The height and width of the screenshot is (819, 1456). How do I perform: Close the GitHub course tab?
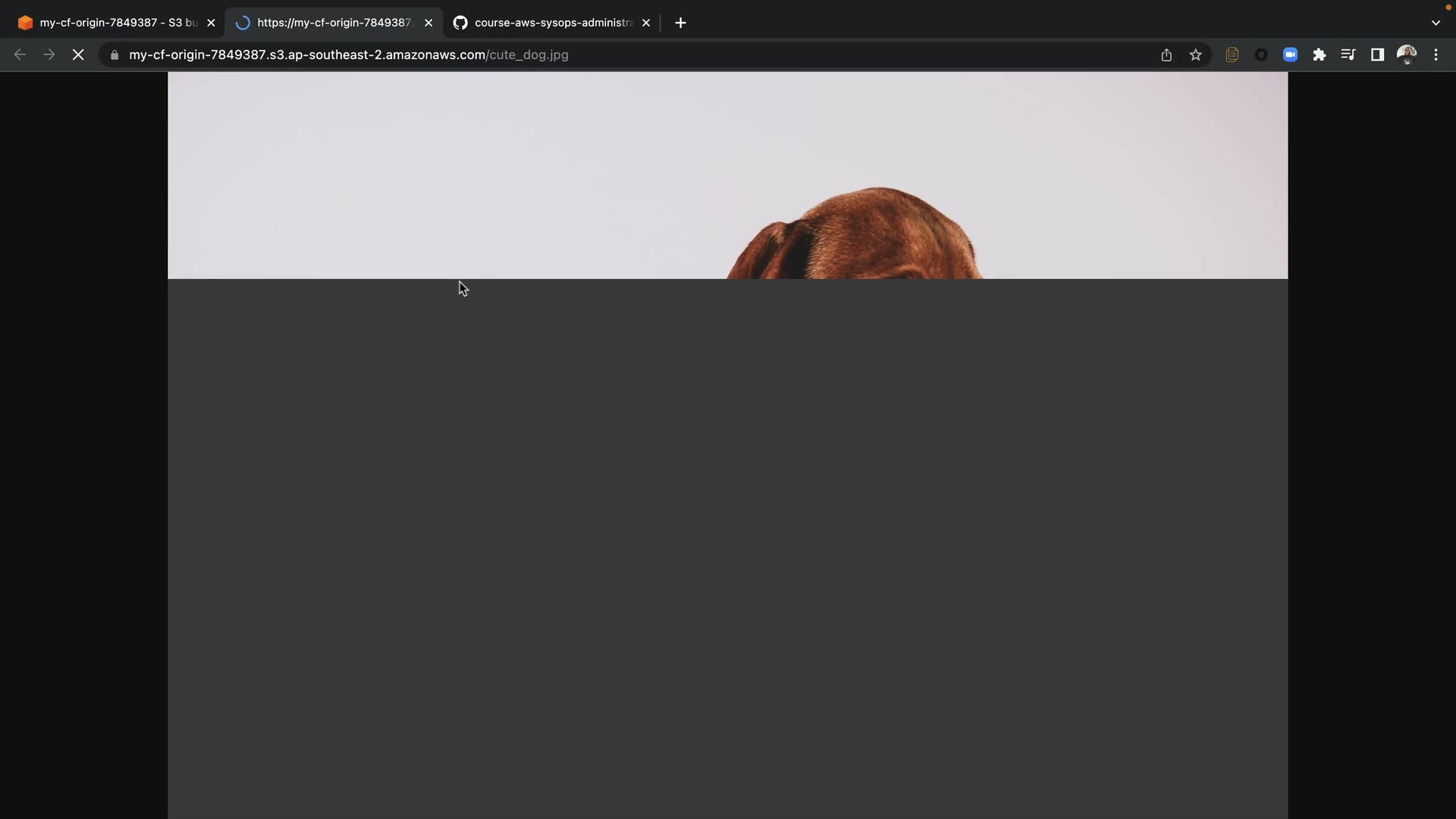[x=646, y=23]
